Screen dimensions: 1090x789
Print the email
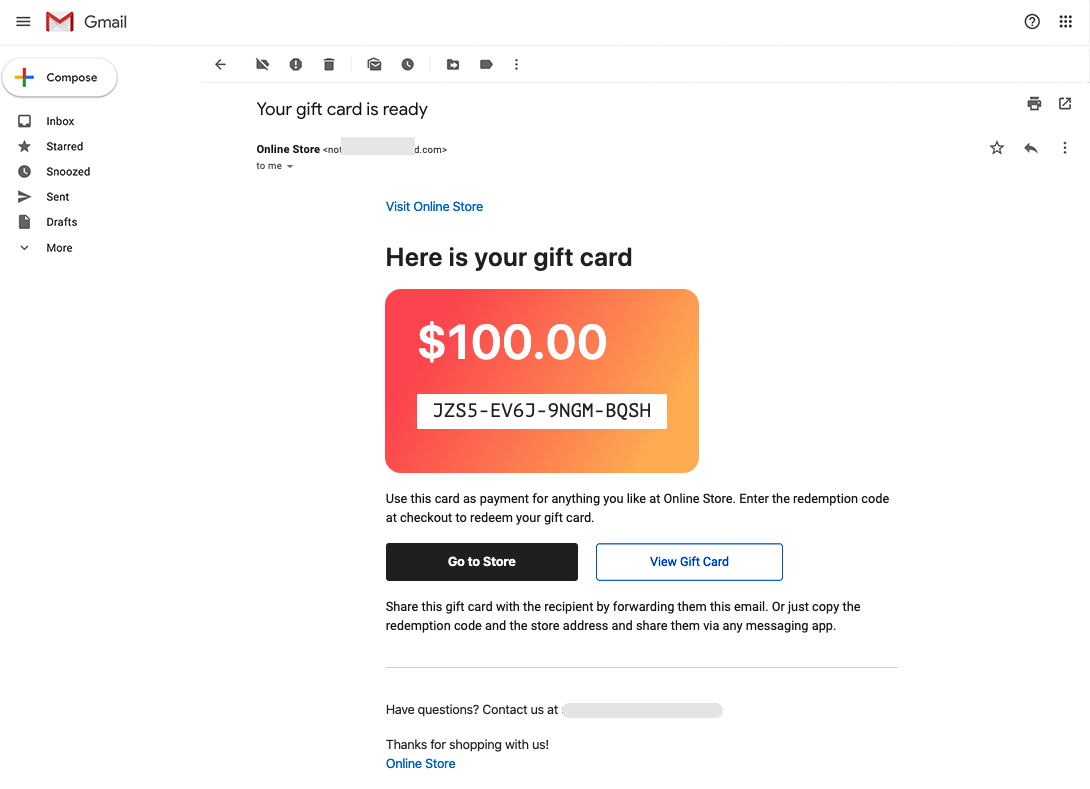(1033, 103)
